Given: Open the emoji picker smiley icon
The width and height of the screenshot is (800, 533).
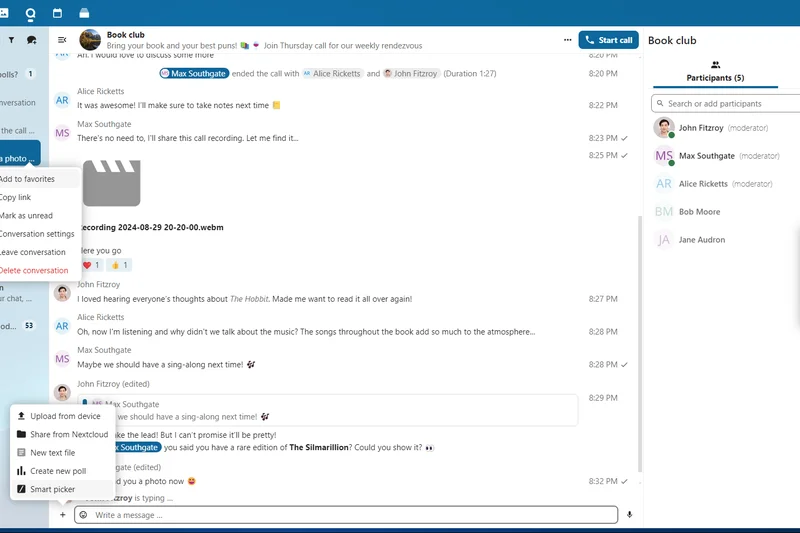Looking at the screenshot, I should 84,515.
